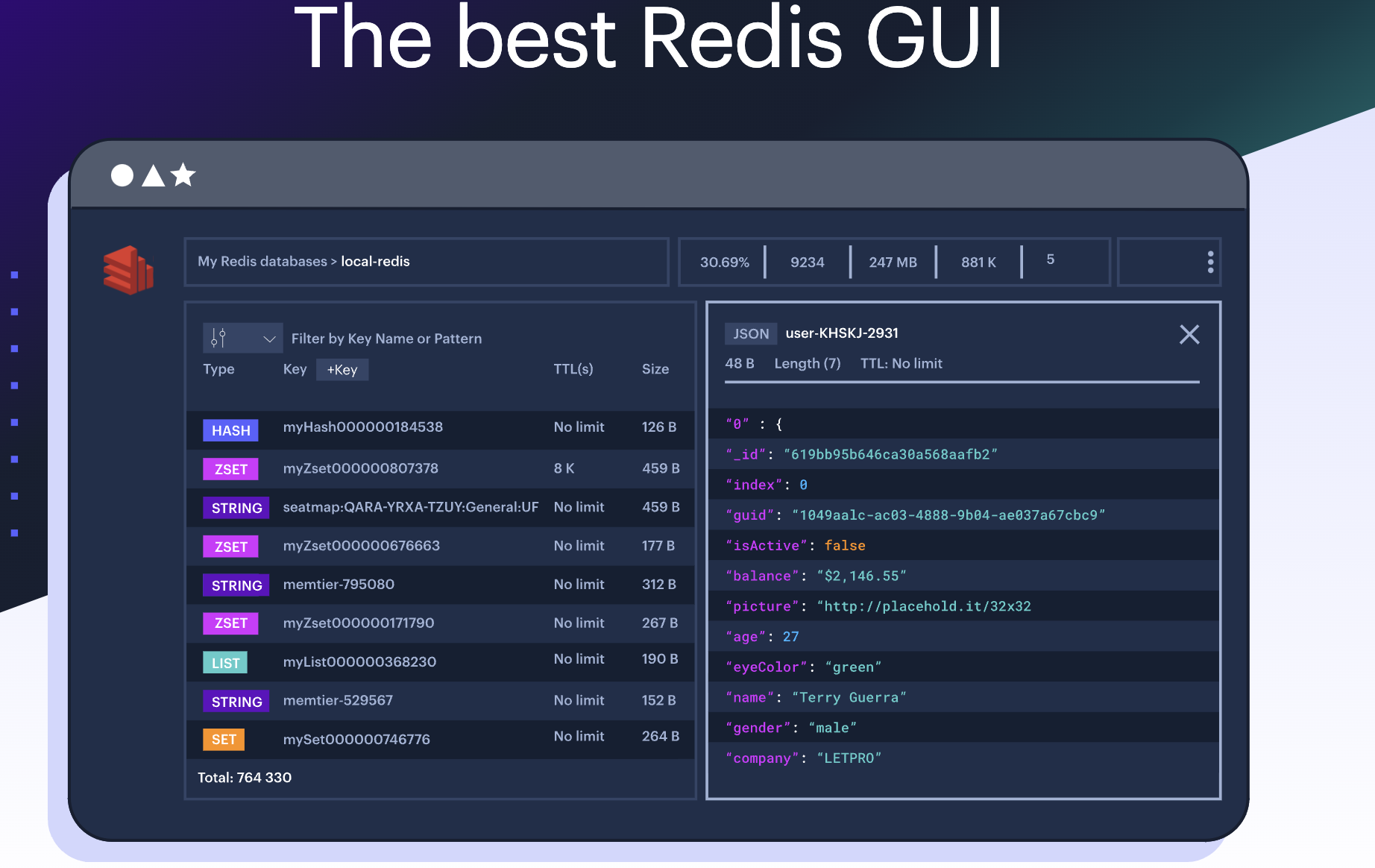Click the Key column header
Viewport: 1375px width, 868px height.
tap(295, 369)
